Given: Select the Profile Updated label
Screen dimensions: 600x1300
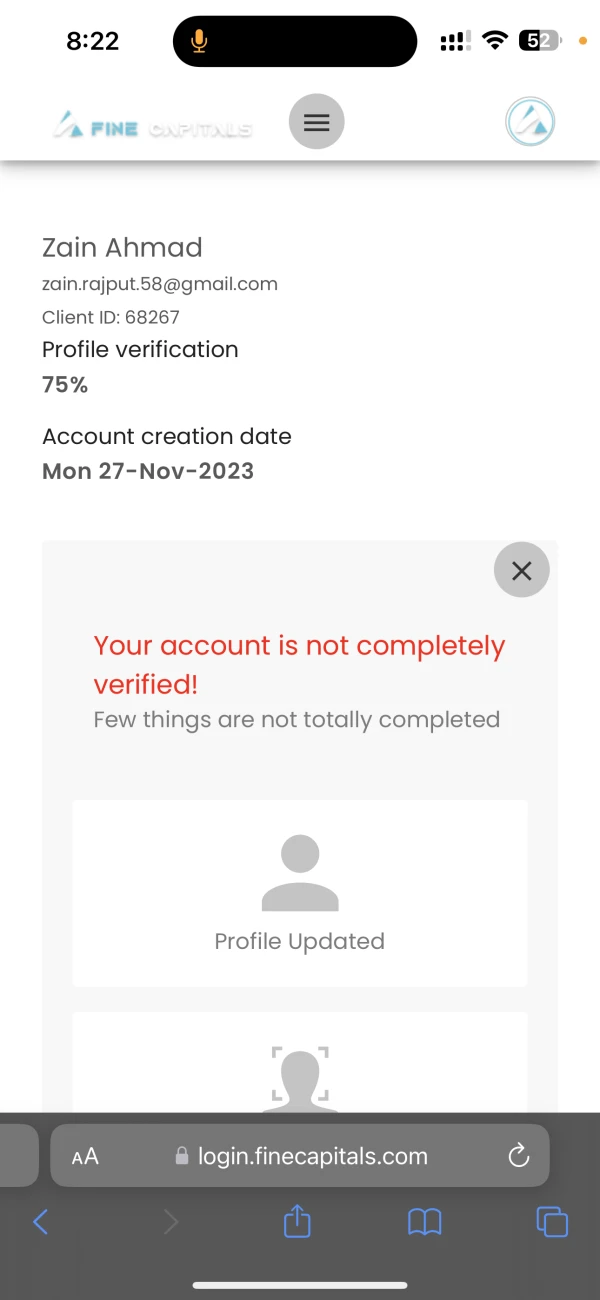Looking at the screenshot, I should point(300,941).
